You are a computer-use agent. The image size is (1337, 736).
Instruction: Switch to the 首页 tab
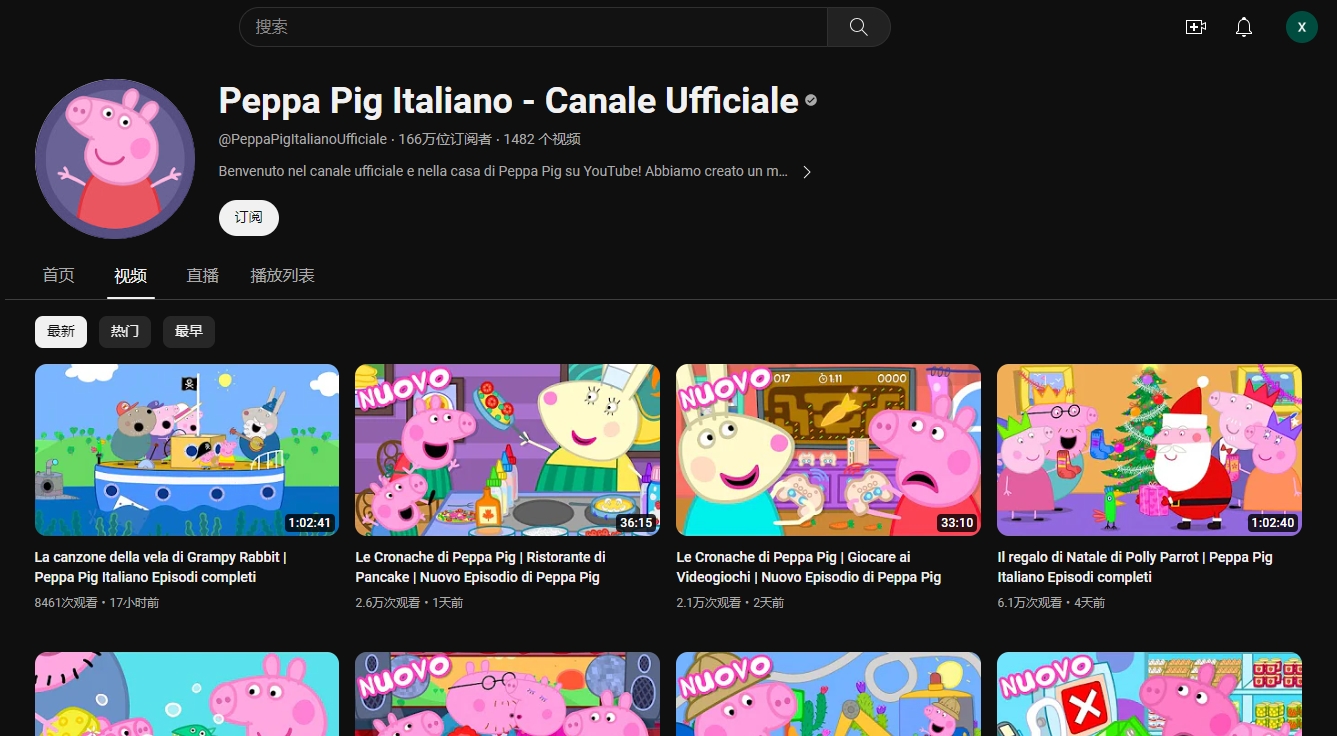pyautogui.click(x=59, y=275)
